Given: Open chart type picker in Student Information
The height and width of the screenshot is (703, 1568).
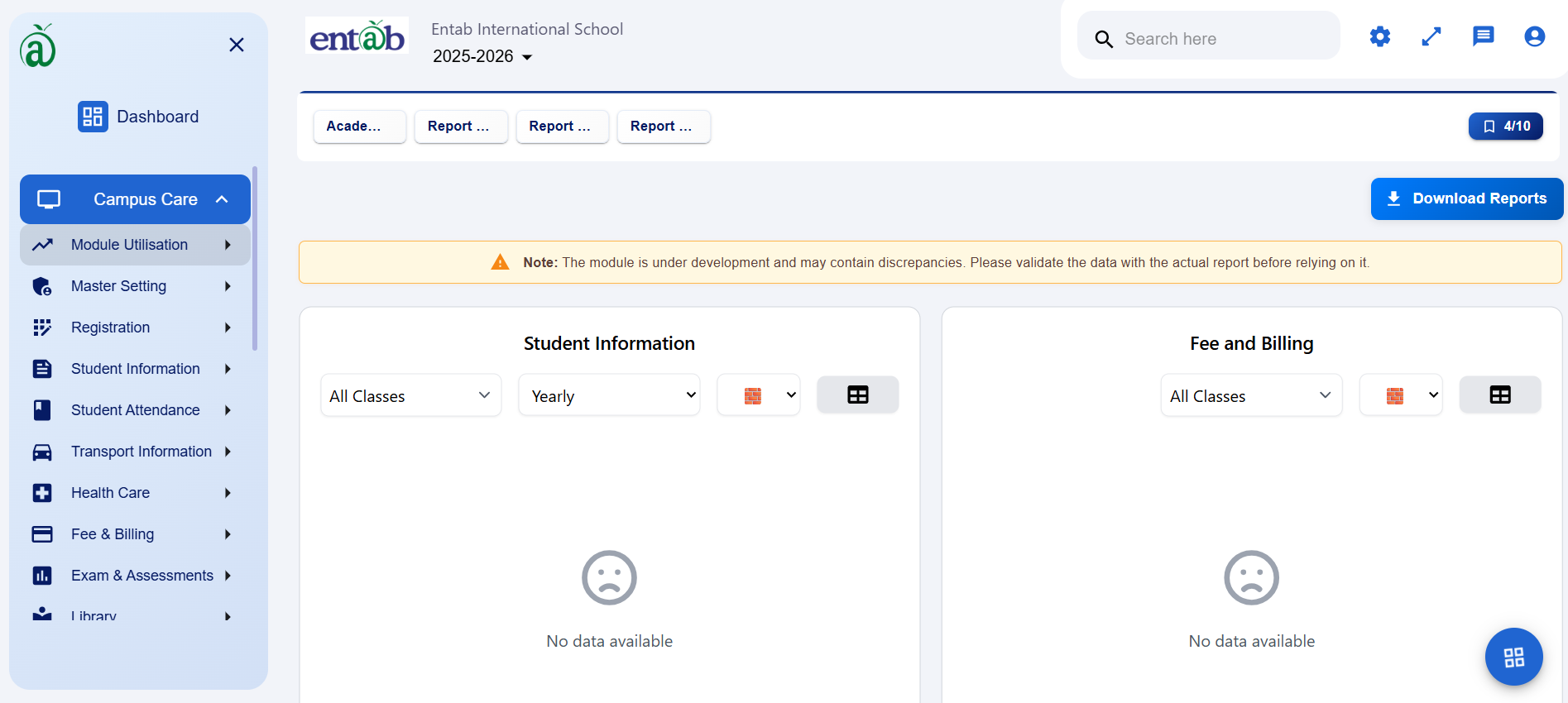Looking at the screenshot, I should tap(758, 396).
